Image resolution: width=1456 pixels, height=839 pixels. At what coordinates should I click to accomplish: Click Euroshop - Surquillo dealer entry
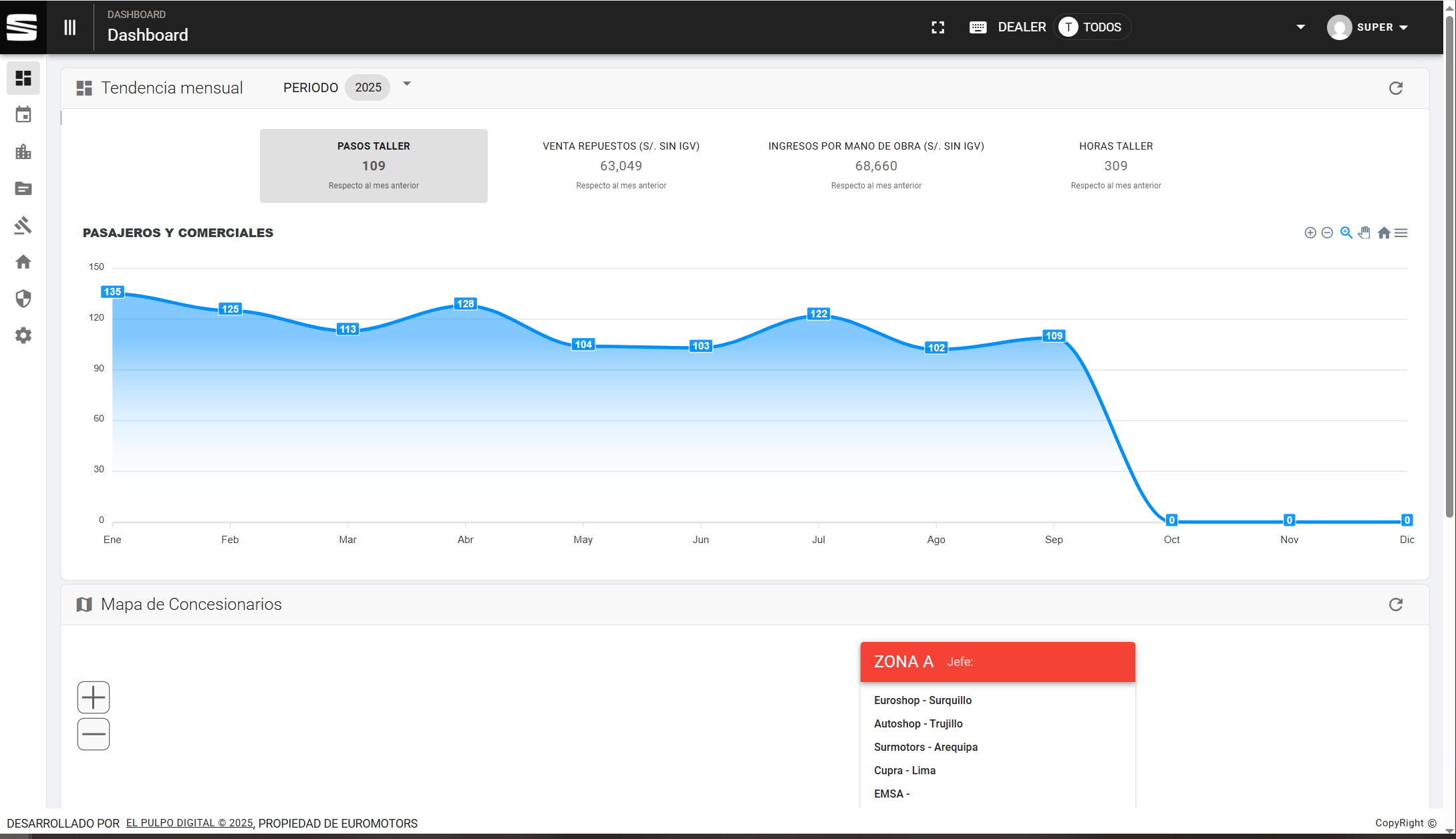click(922, 700)
